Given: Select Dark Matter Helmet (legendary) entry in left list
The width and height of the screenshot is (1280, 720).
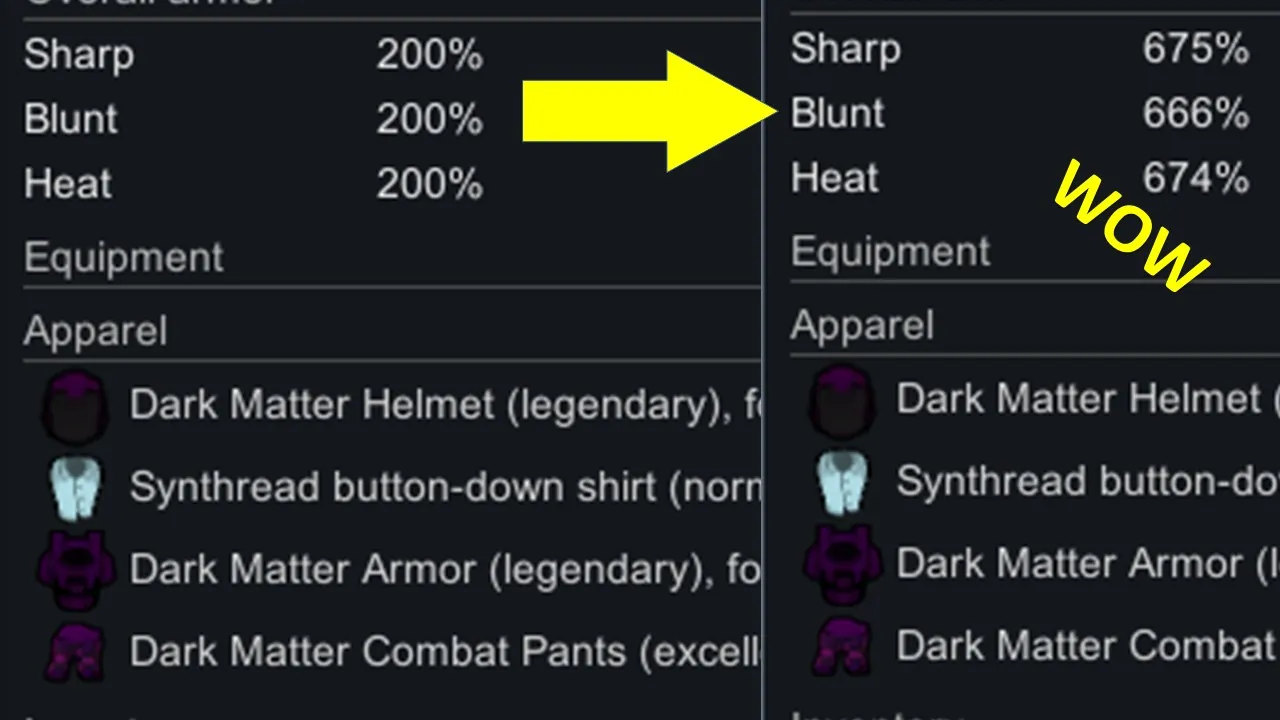Looking at the screenshot, I should click(445, 405).
